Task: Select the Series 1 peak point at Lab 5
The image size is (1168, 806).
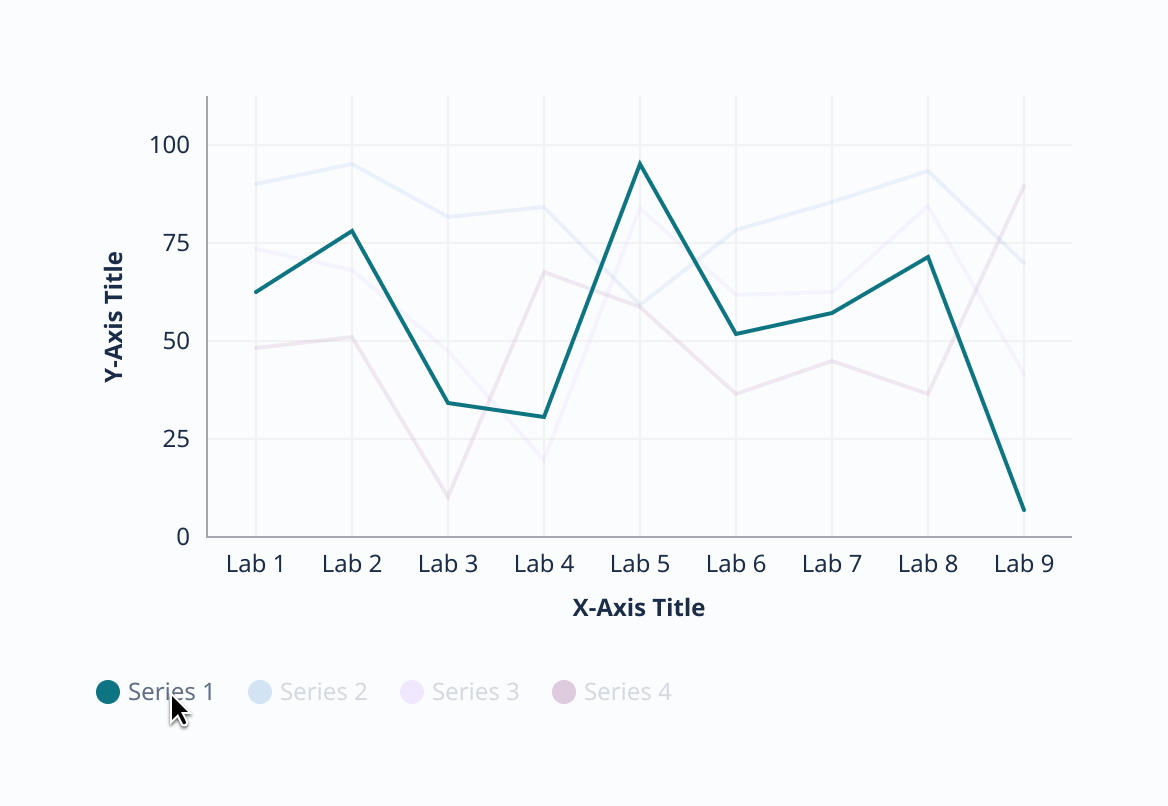Action: [640, 163]
